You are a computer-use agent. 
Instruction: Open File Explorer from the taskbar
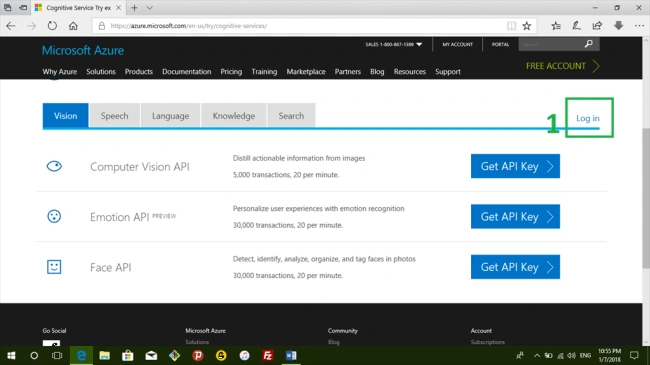(x=104, y=355)
